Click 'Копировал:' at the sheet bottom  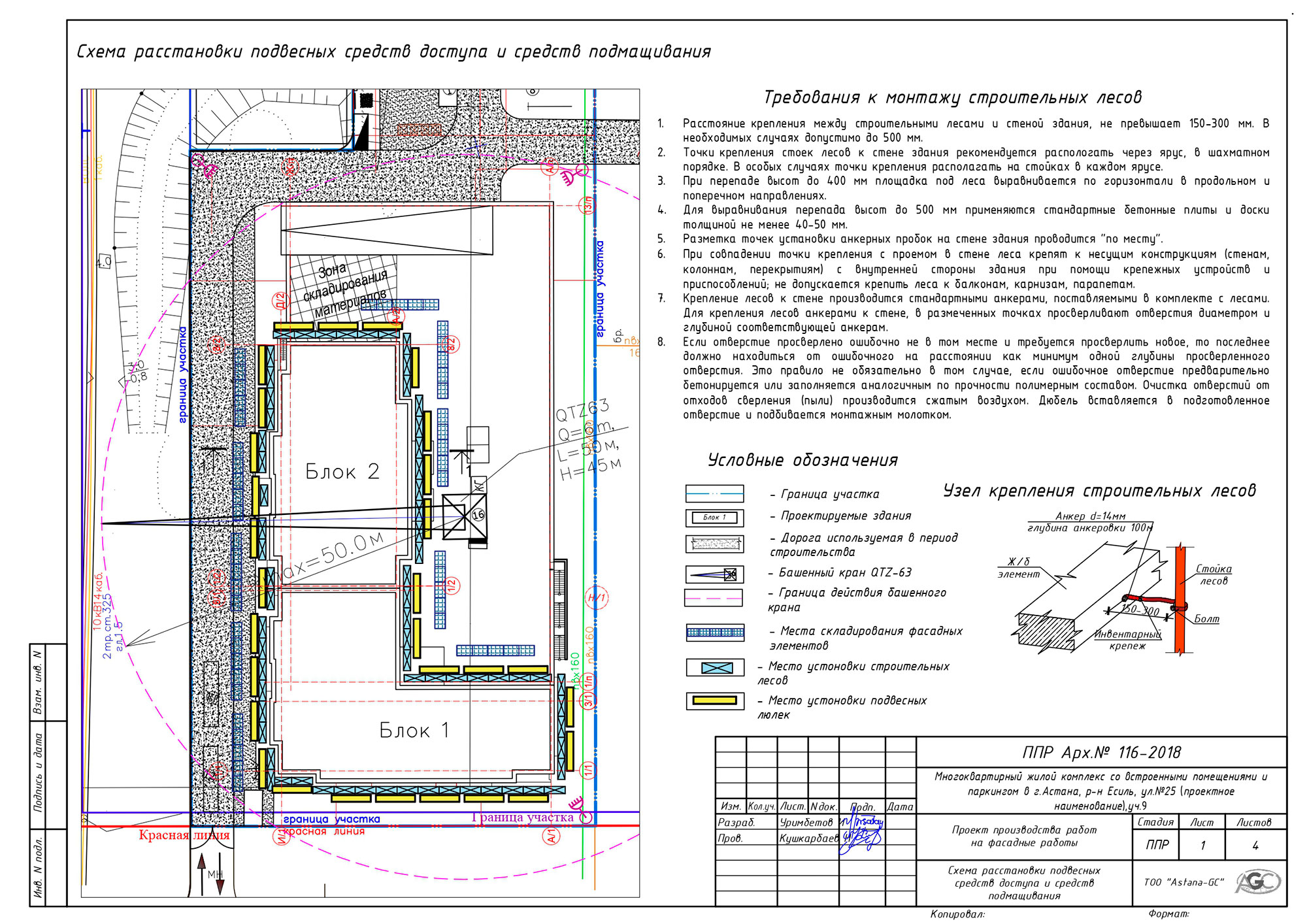click(x=957, y=914)
